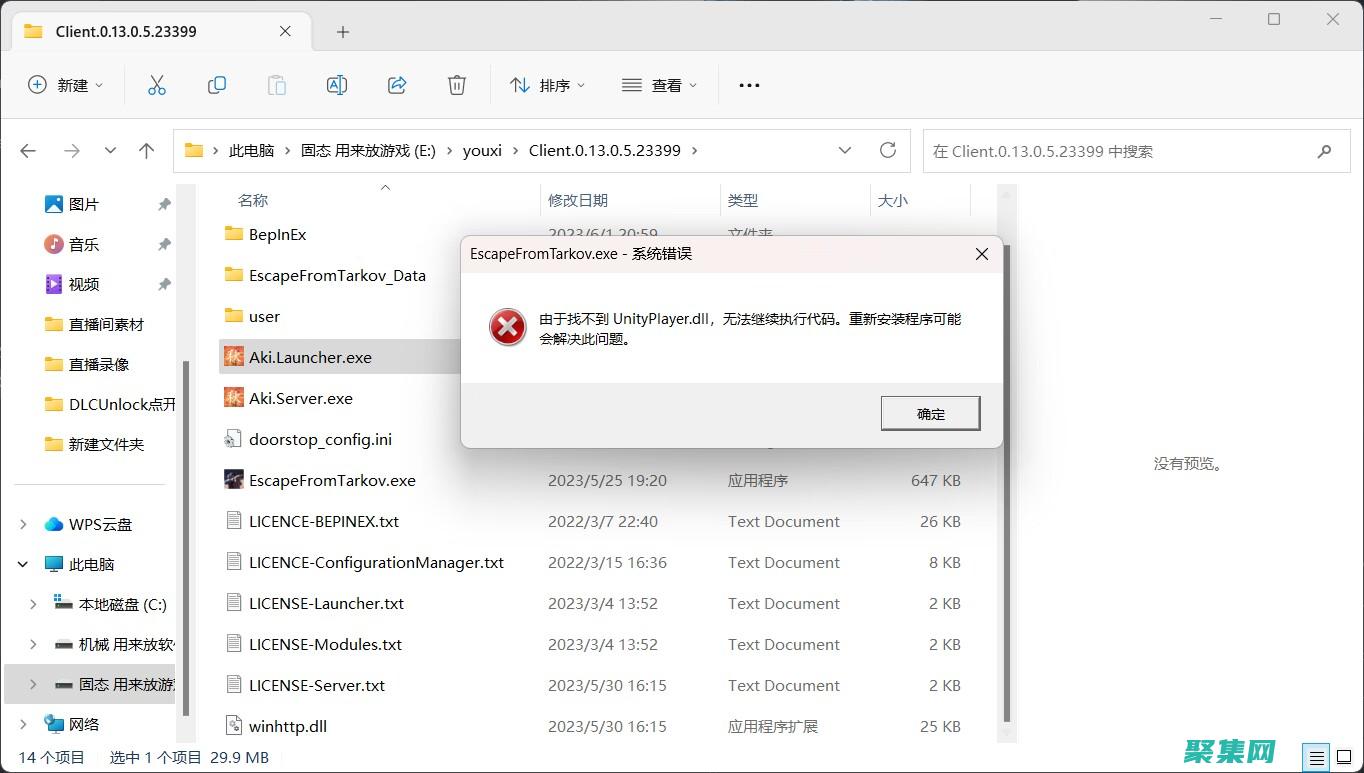Click the Share icon in the toolbar
1364x773 pixels.
(396, 85)
